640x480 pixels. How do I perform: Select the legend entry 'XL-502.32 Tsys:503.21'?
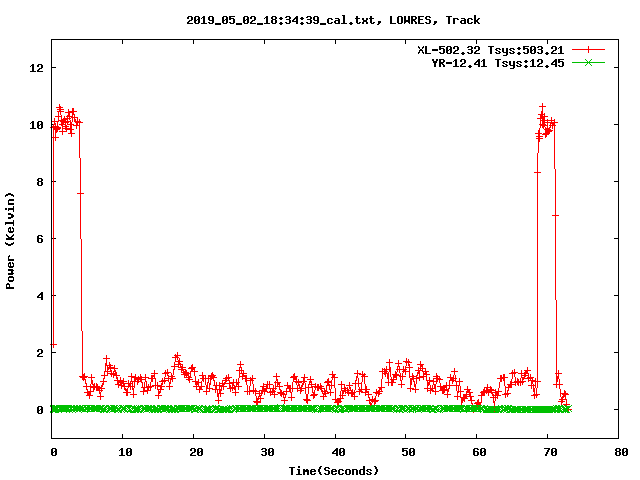pyautogui.click(x=490, y=50)
